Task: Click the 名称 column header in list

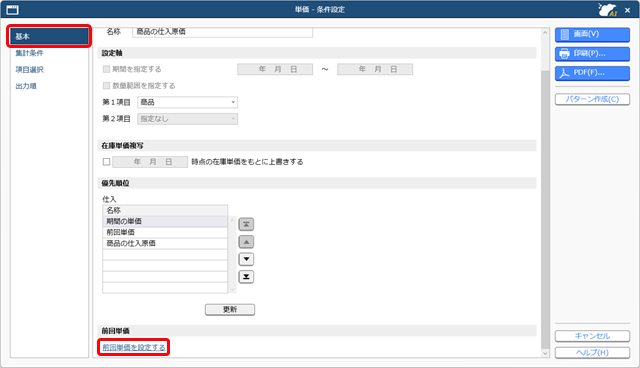Action: (x=165, y=210)
